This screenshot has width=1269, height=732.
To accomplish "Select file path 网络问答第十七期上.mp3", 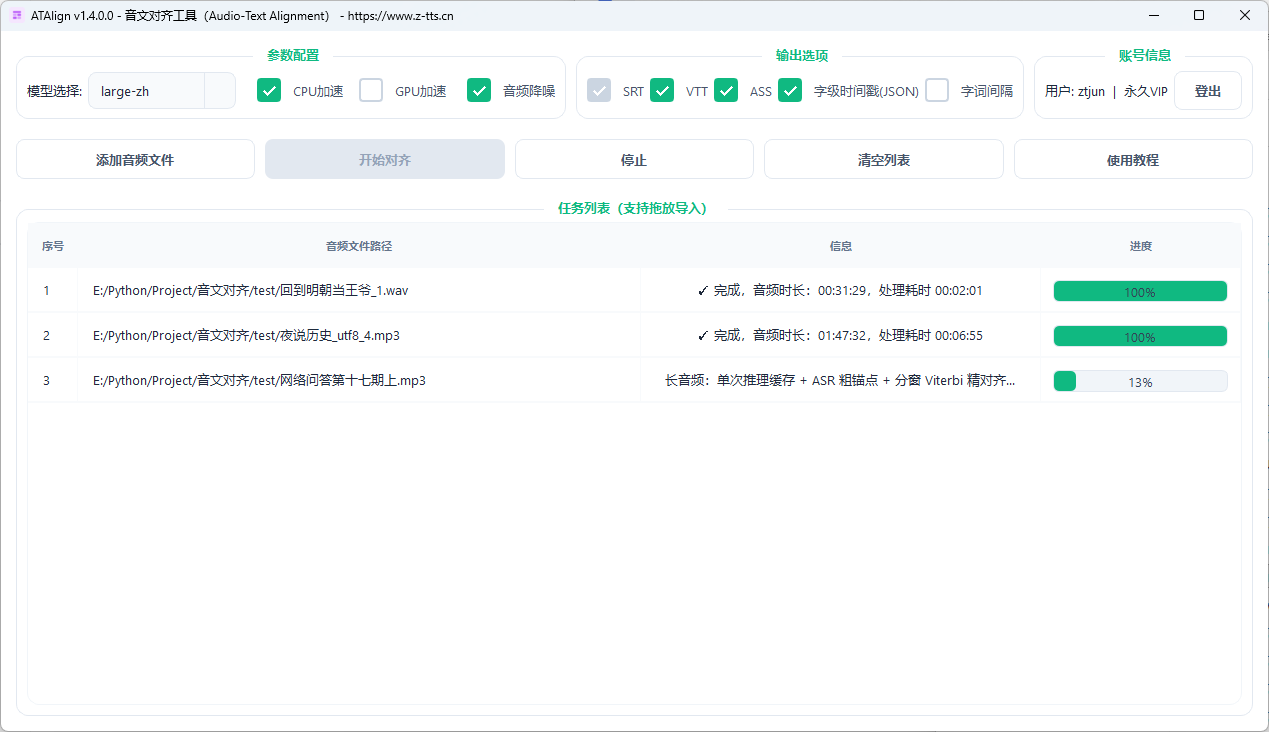I will click(259, 380).
